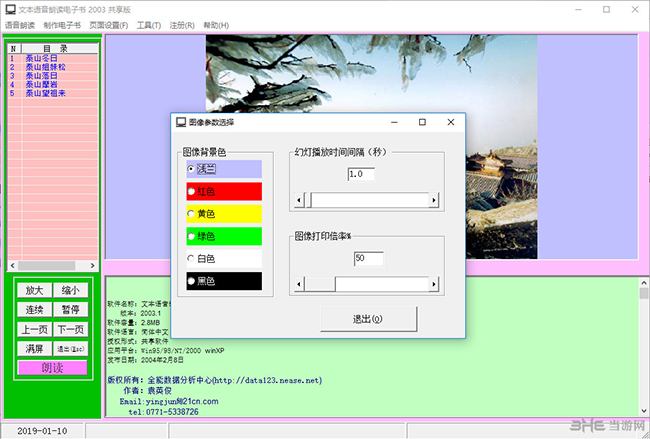The height and width of the screenshot is (439, 650).
Task: Click the text pane scroll down arrow
Action: [644, 411]
